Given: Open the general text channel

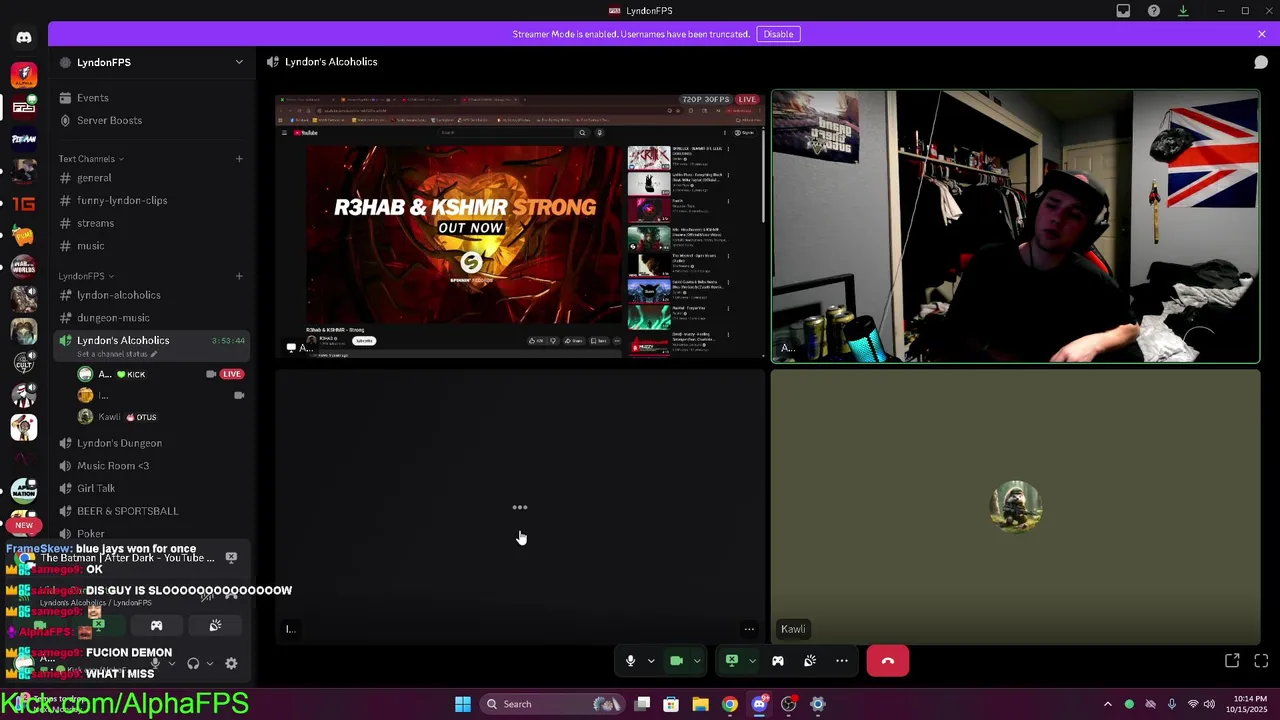Looking at the screenshot, I should coord(152,178).
